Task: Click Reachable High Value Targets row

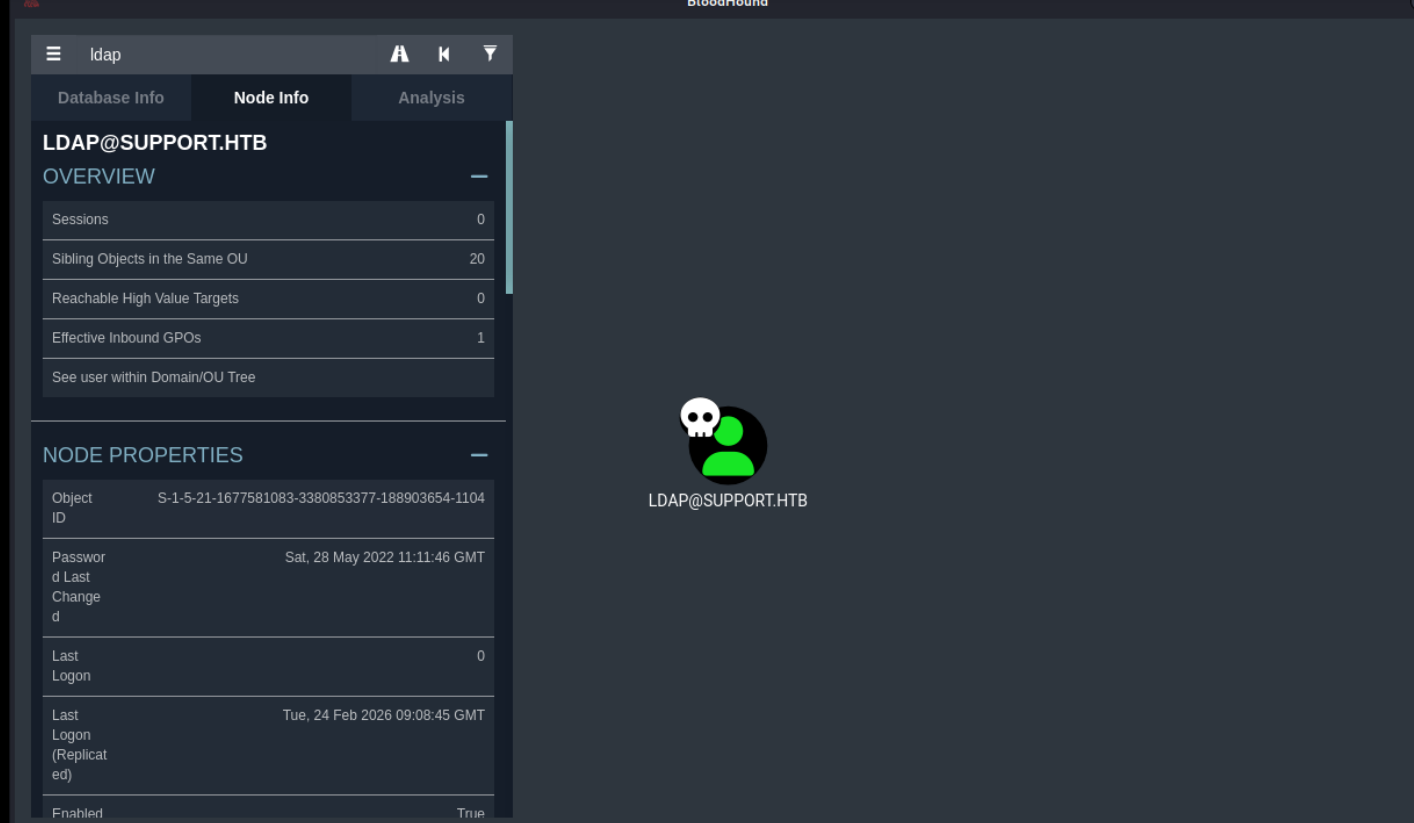Action: tap(268, 299)
